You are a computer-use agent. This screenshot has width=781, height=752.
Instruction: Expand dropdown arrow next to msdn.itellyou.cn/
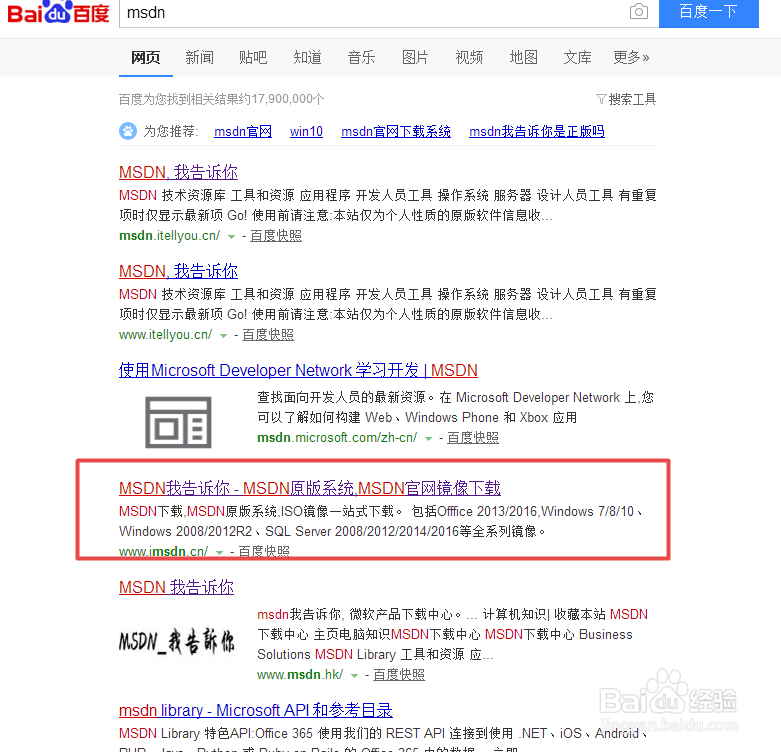[231, 237]
